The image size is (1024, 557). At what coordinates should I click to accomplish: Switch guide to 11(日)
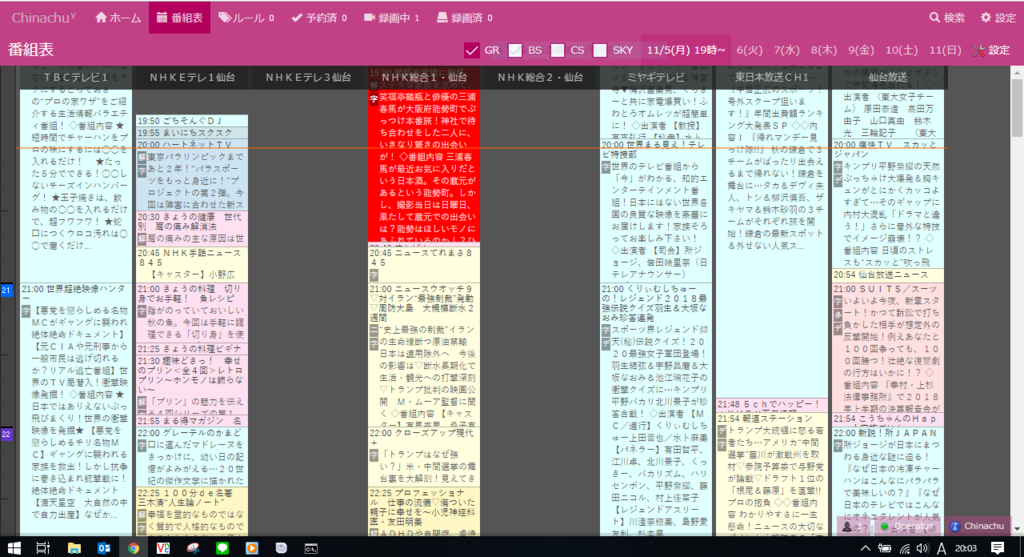click(944, 50)
